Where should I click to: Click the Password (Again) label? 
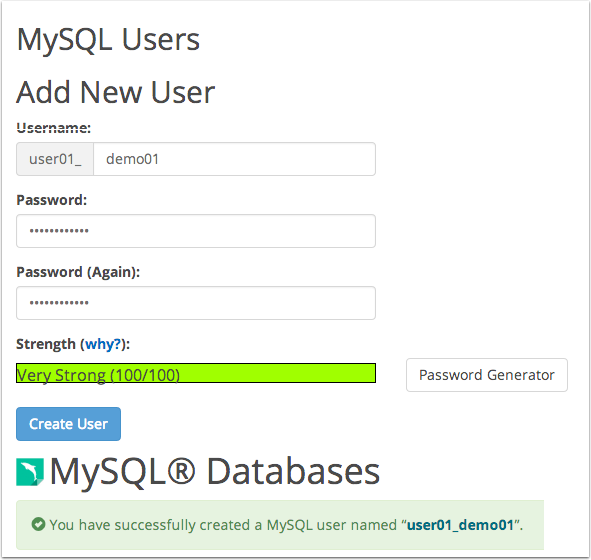[78, 272]
